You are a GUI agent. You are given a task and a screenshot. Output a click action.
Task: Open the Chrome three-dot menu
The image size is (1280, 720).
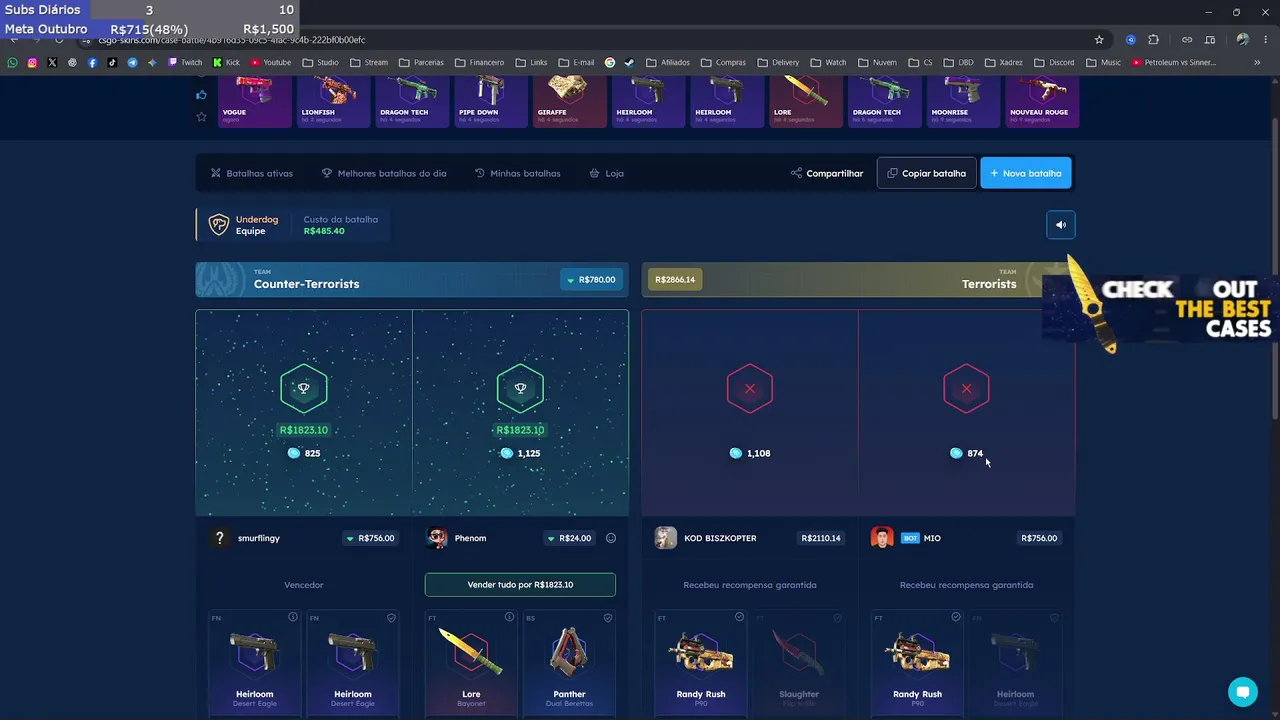tap(1264, 40)
